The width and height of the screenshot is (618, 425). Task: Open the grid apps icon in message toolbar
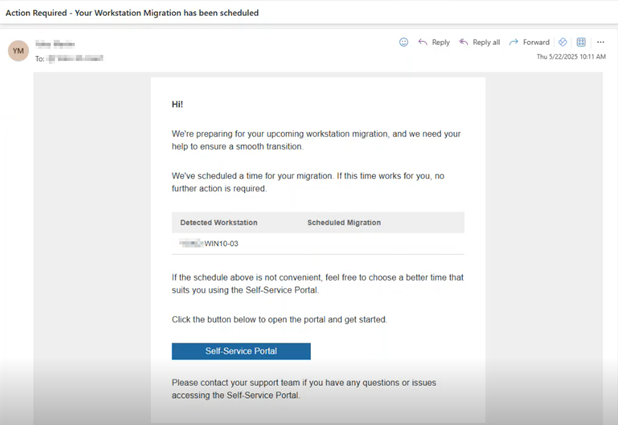[x=581, y=42]
